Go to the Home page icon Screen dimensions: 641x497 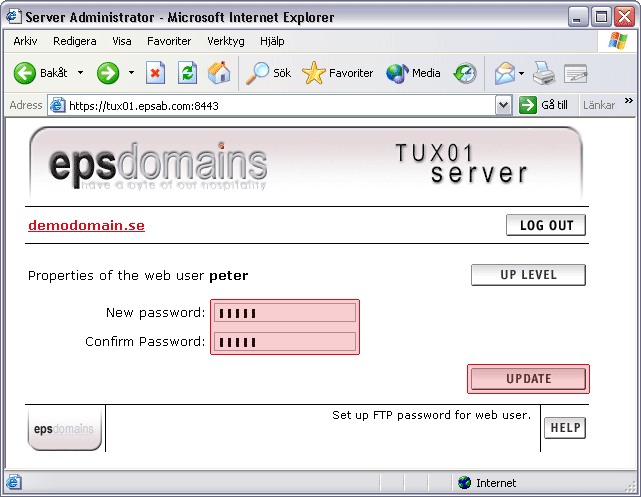click(218, 73)
